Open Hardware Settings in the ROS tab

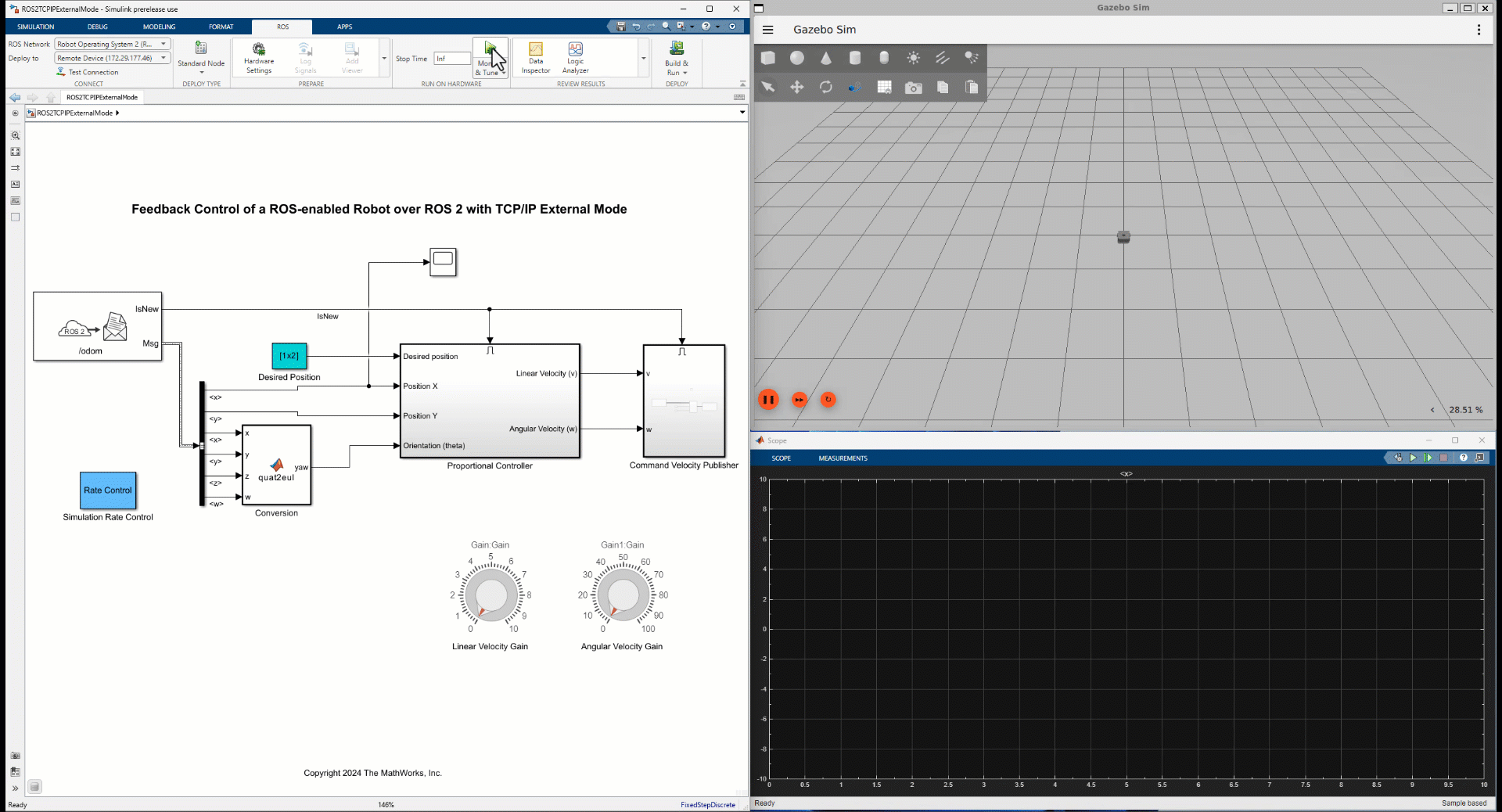(259, 58)
